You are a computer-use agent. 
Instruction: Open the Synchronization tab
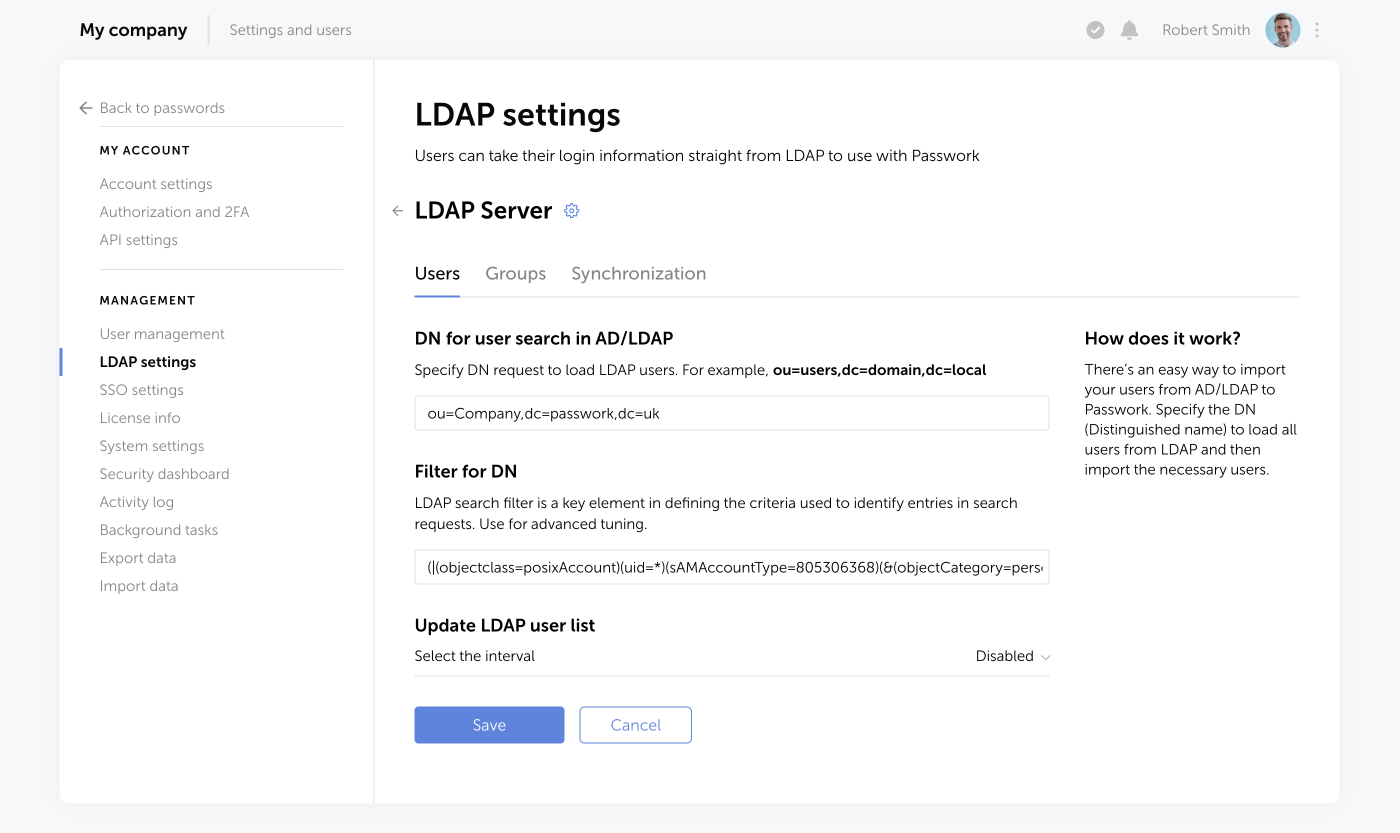[638, 273]
